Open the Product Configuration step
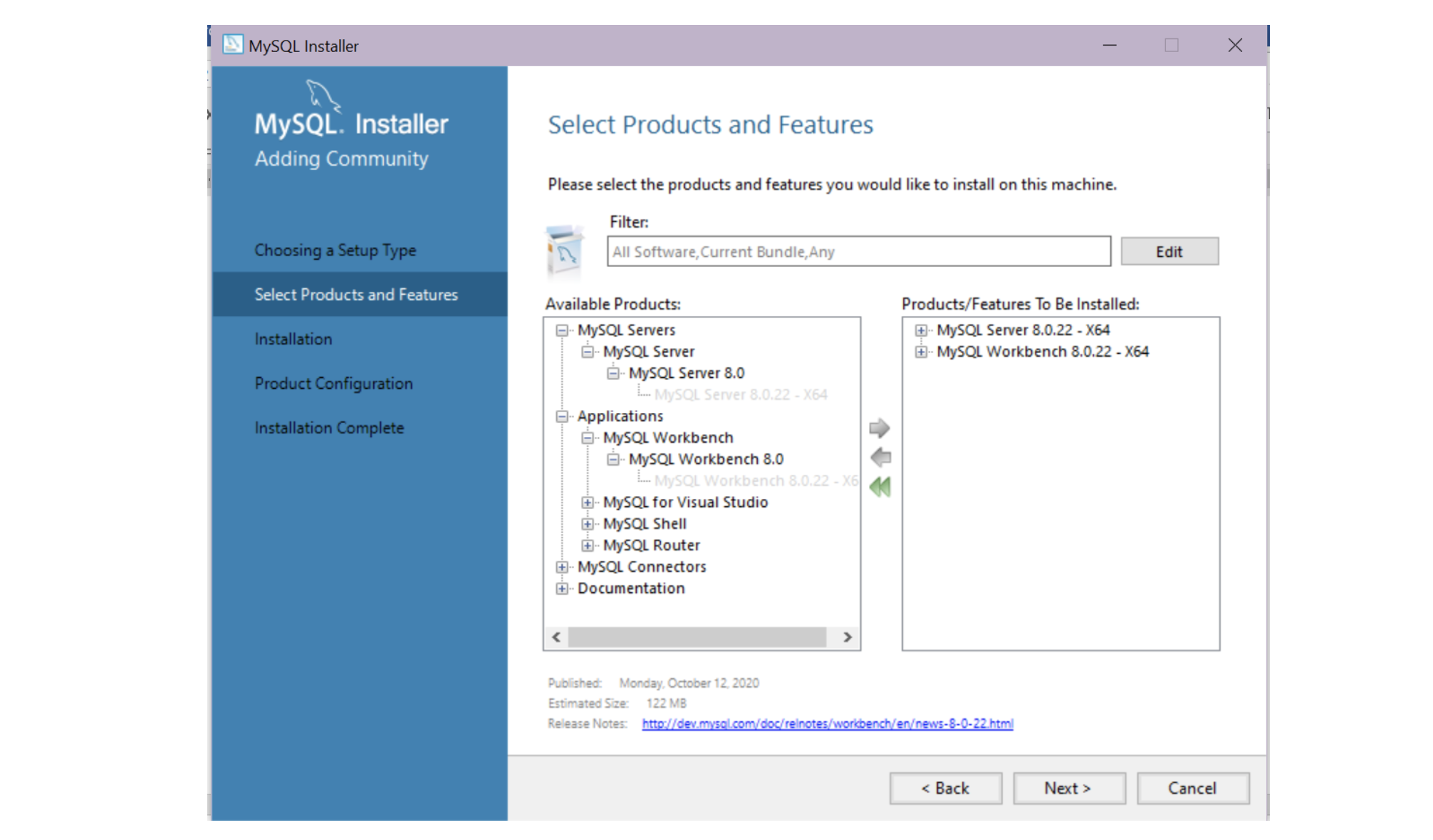The image size is (1433, 840). [x=334, y=384]
